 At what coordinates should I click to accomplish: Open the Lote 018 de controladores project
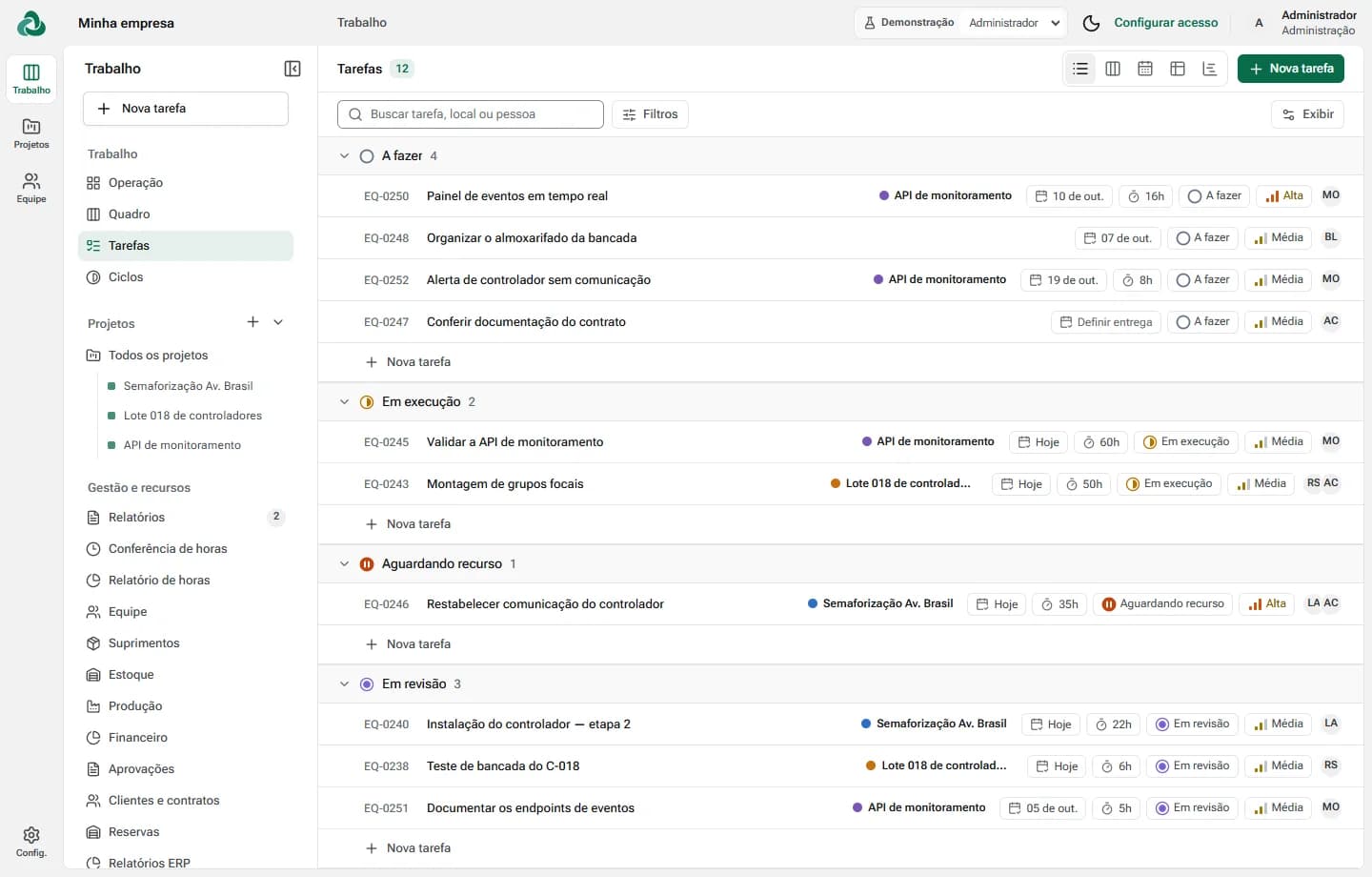[192, 416]
